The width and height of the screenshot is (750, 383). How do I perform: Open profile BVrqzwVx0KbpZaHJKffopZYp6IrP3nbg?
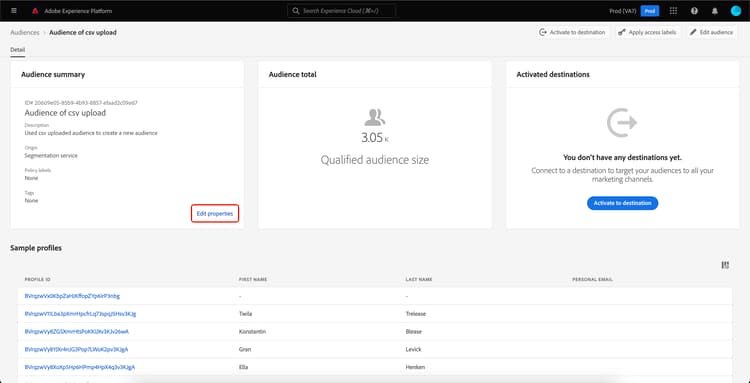[x=72, y=296]
